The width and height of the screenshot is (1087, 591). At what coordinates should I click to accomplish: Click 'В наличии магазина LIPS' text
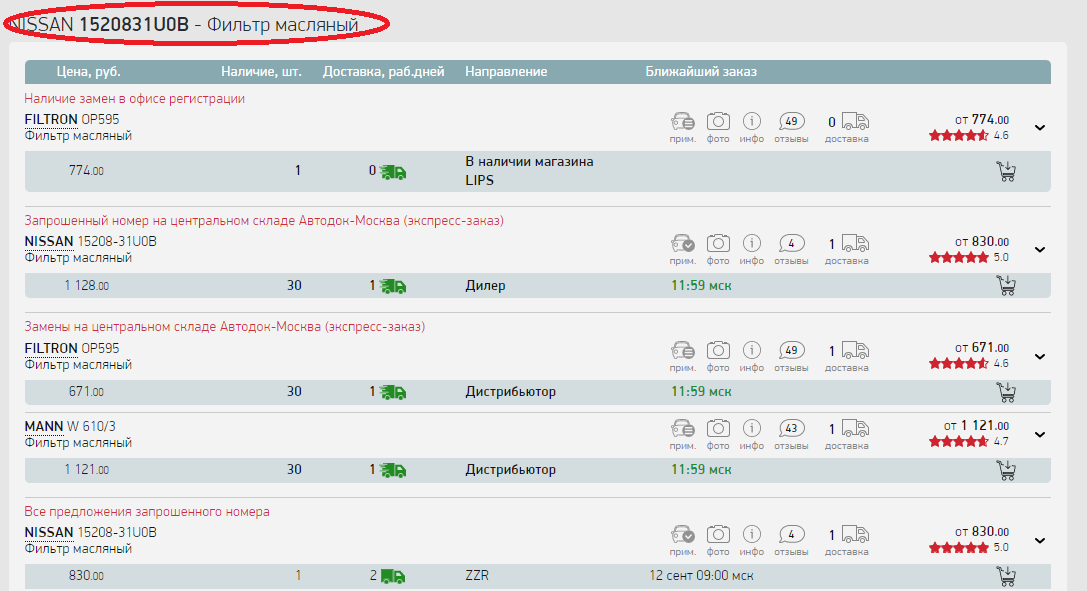[x=529, y=171]
